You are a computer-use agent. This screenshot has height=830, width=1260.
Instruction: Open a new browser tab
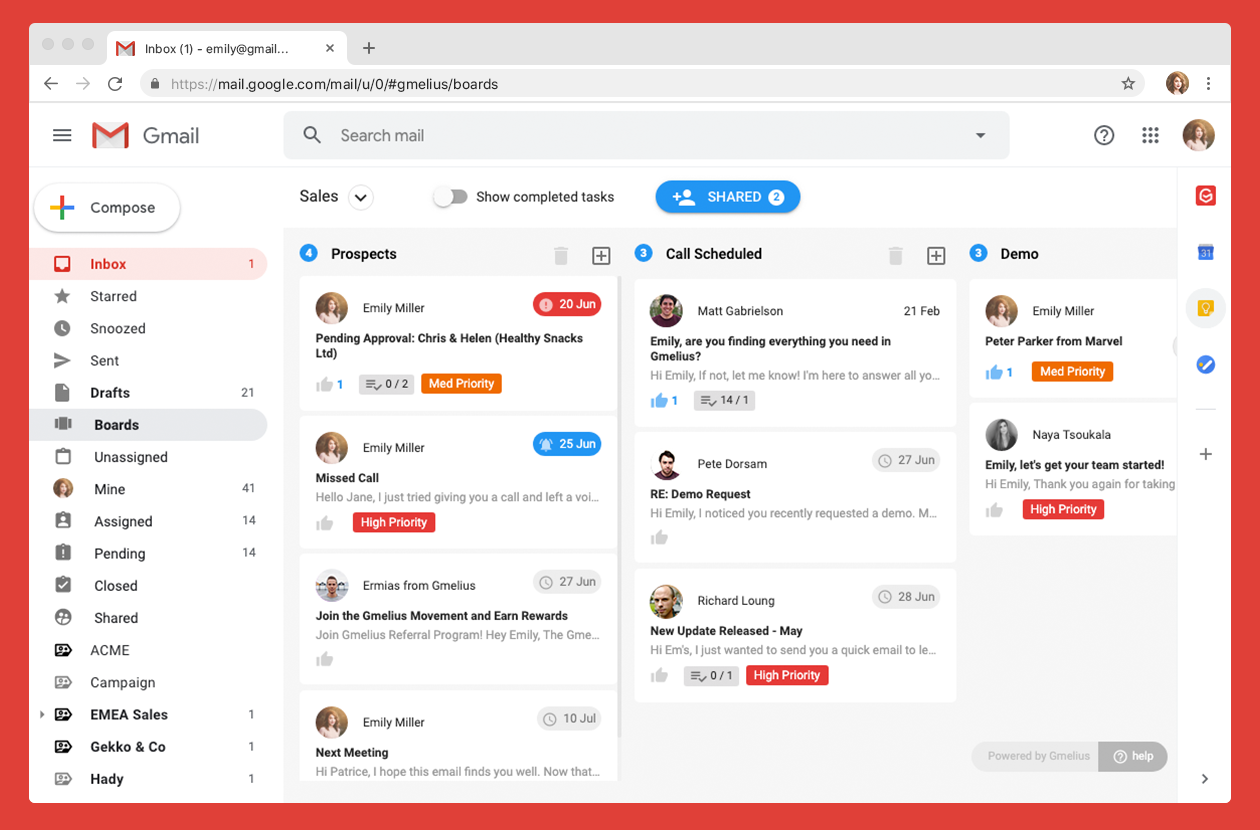pyautogui.click(x=369, y=48)
